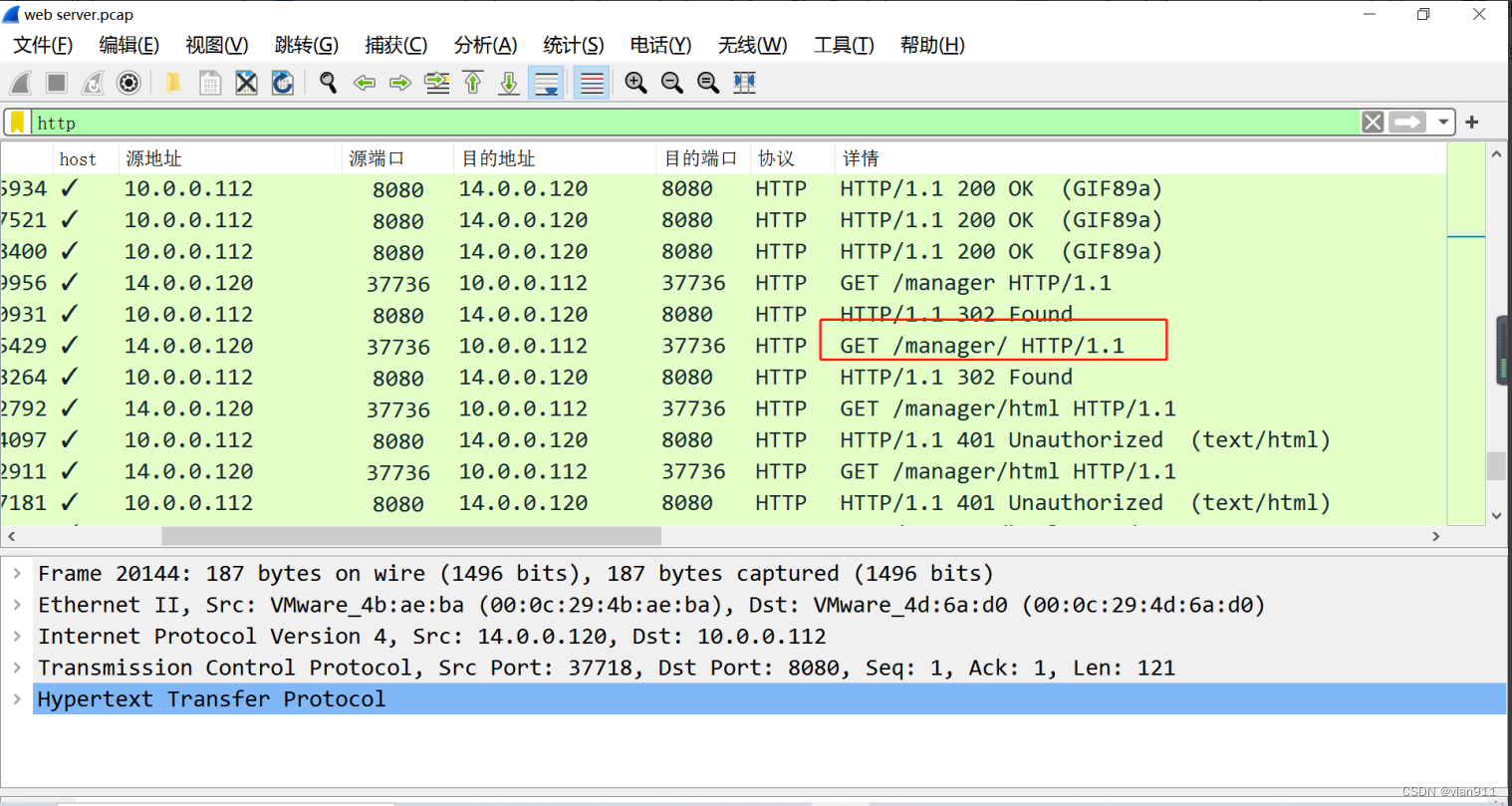Reset text to normal size
This screenshot has height=806, width=1512.
[708, 83]
